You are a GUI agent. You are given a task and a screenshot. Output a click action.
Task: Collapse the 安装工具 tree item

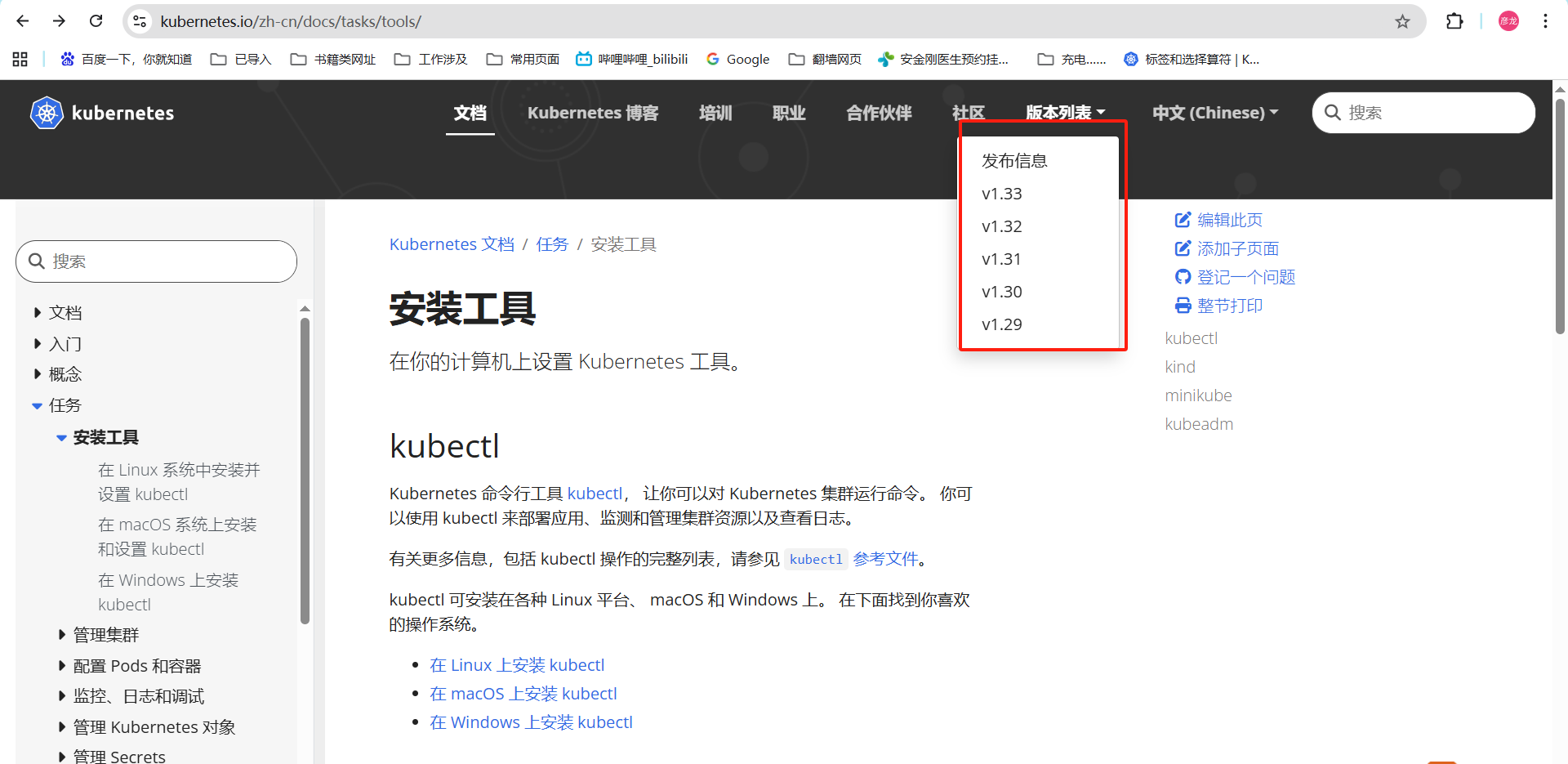click(x=61, y=438)
